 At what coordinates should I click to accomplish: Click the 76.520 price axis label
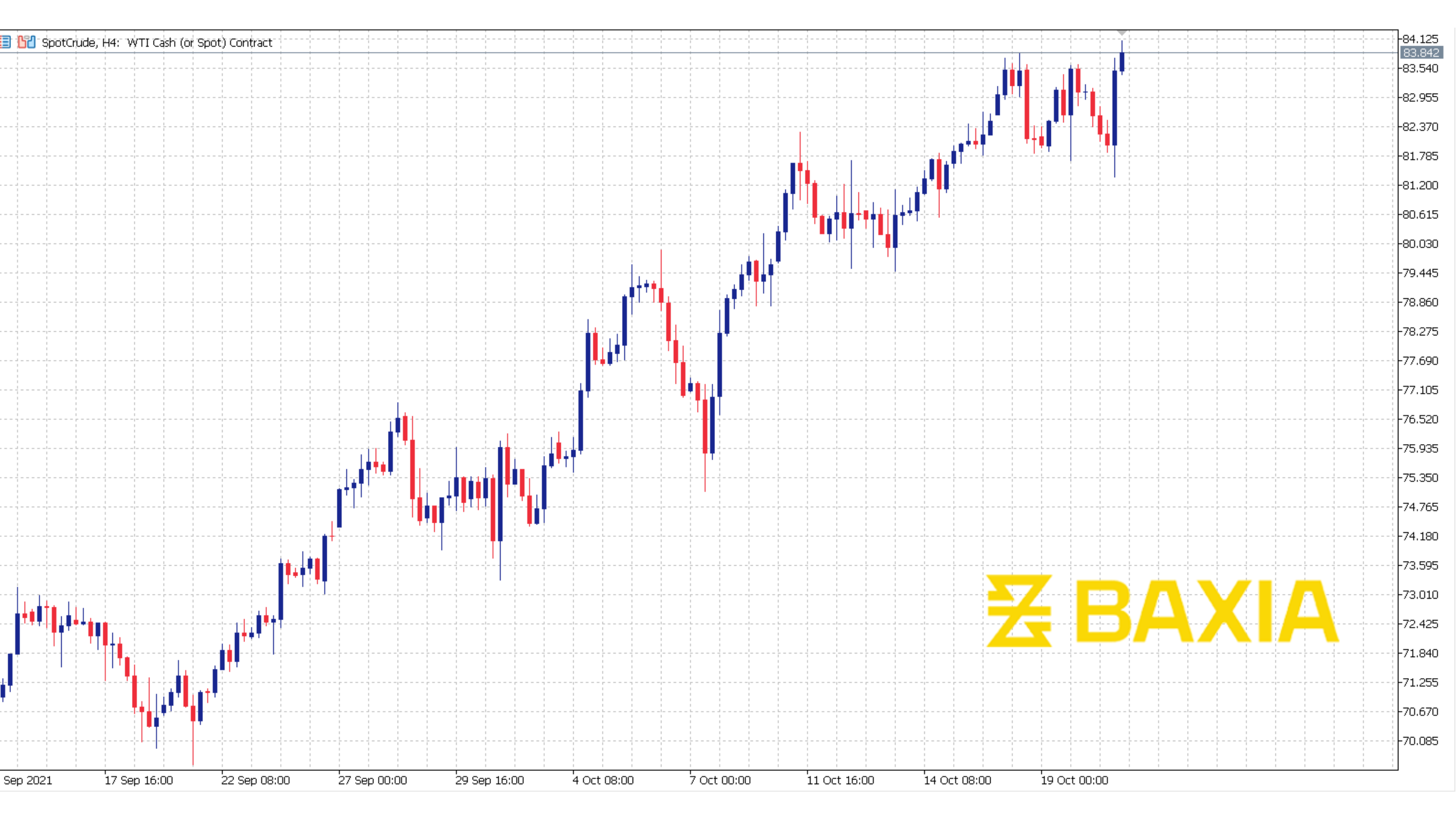[x=1420, y=419]
